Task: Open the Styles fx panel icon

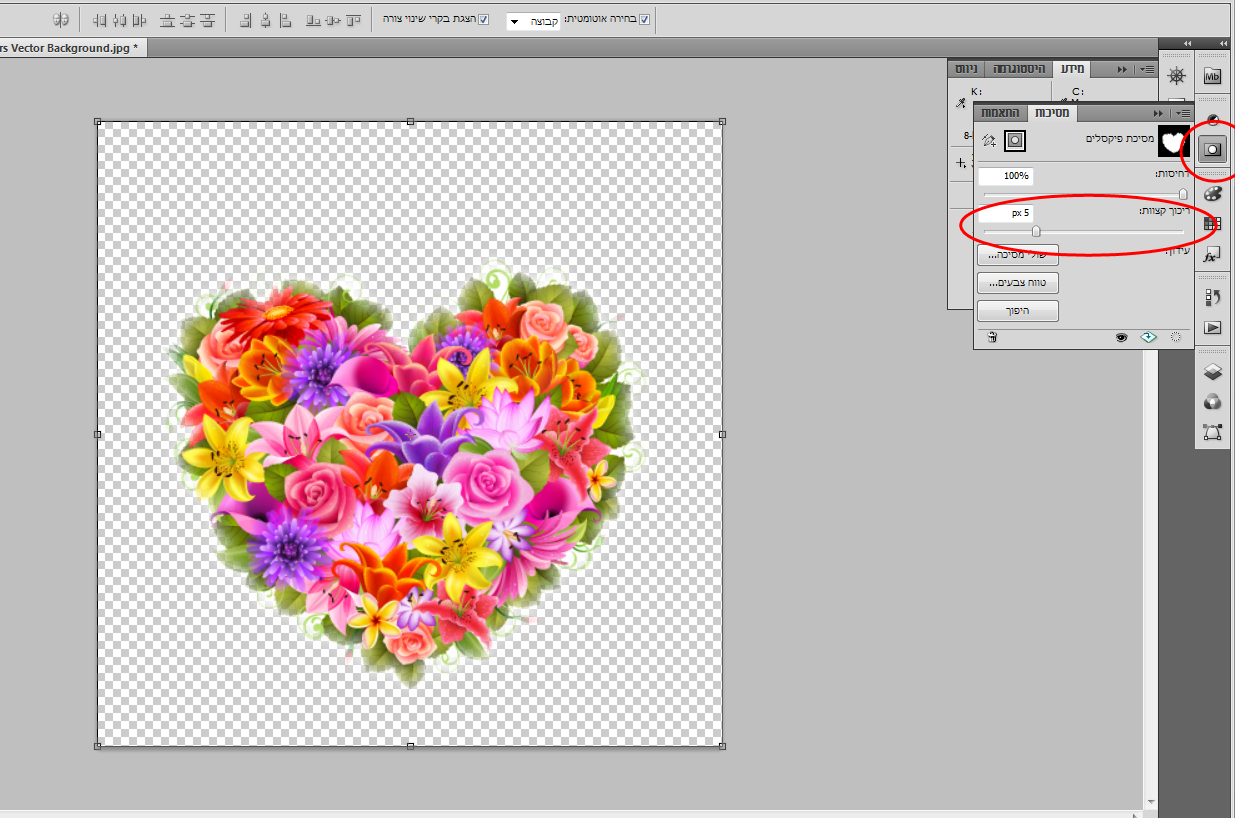Action: coord(1213,255)
